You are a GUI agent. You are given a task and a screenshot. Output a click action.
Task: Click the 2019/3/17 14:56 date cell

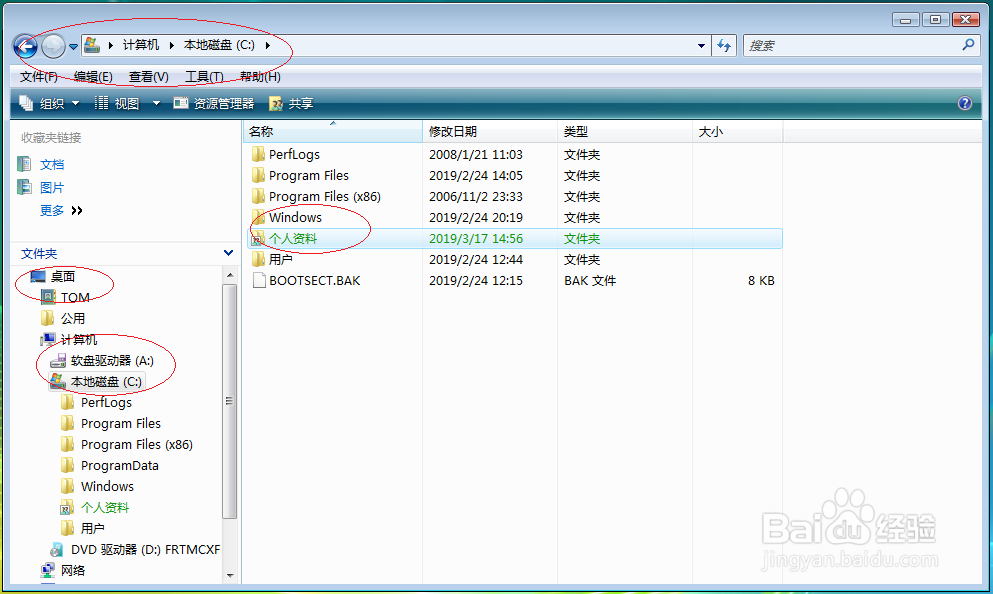point(476,239)
